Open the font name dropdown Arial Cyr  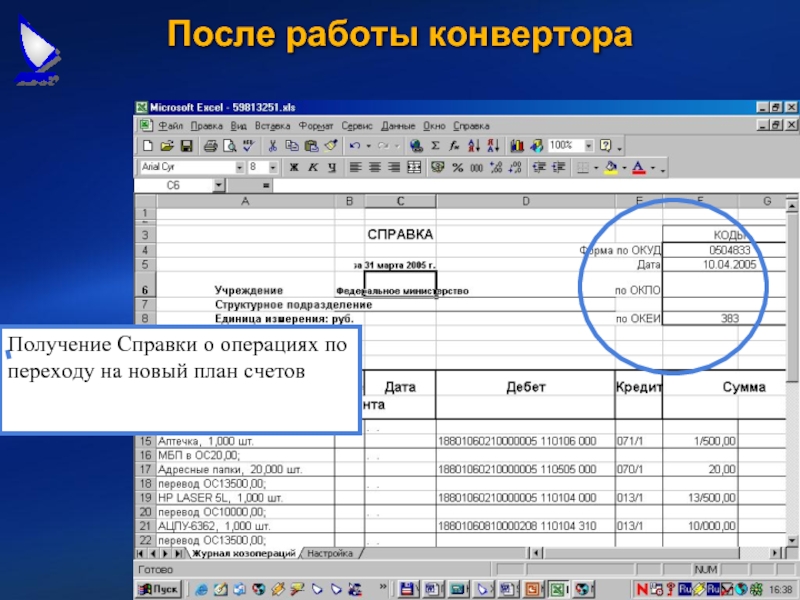[239, 167]
